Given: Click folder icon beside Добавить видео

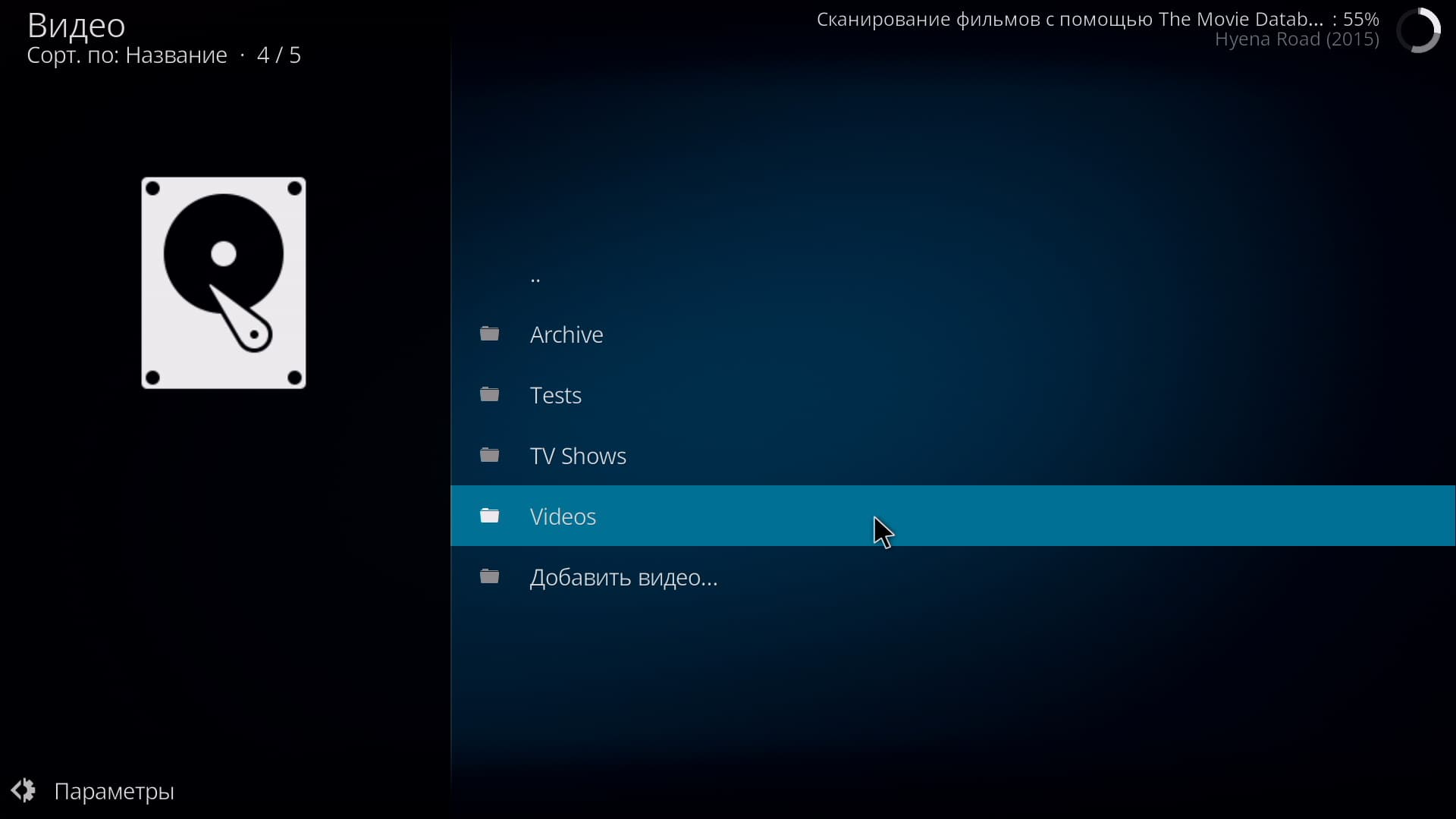Looking at the screenshot, I should (490, 576).
